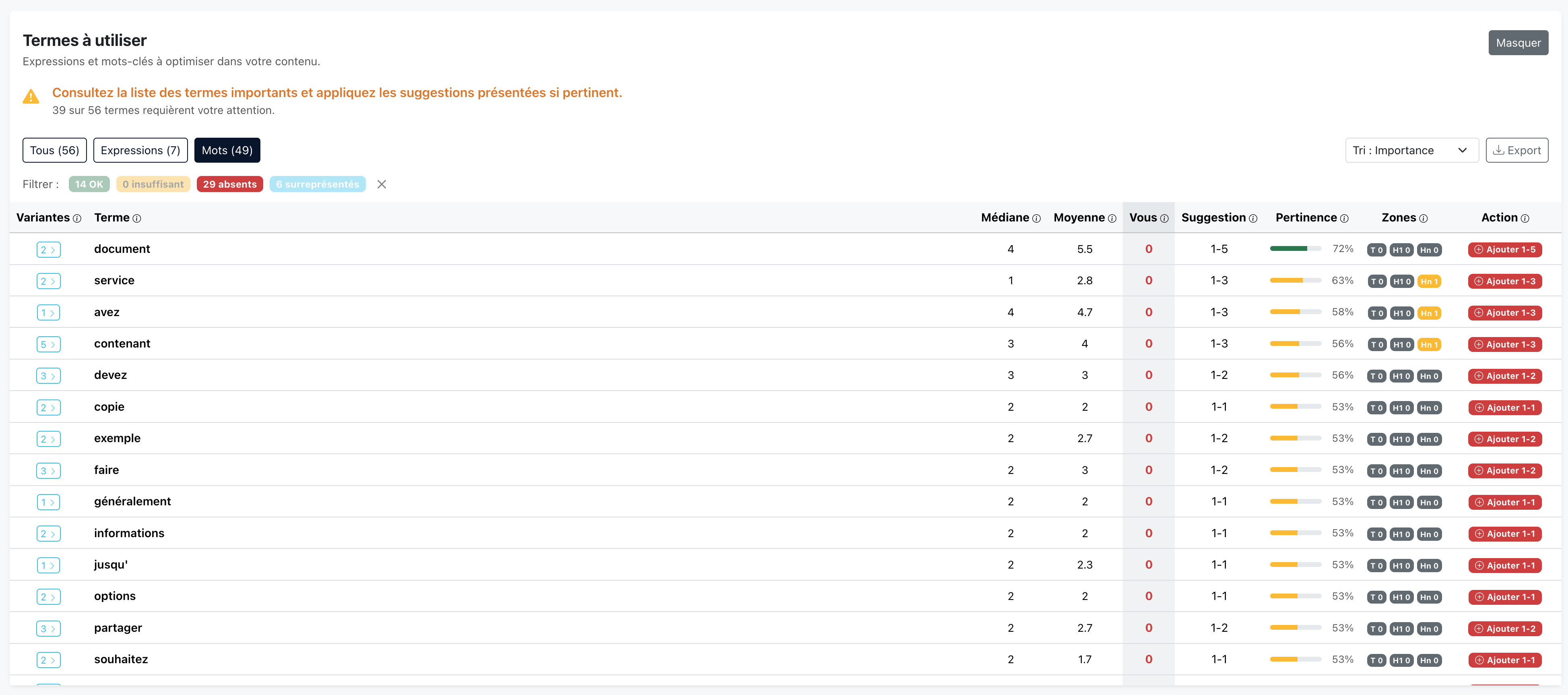Switch to the Tous (56) tab
The width and height of the screenshot is (1568, 695).
55,151
